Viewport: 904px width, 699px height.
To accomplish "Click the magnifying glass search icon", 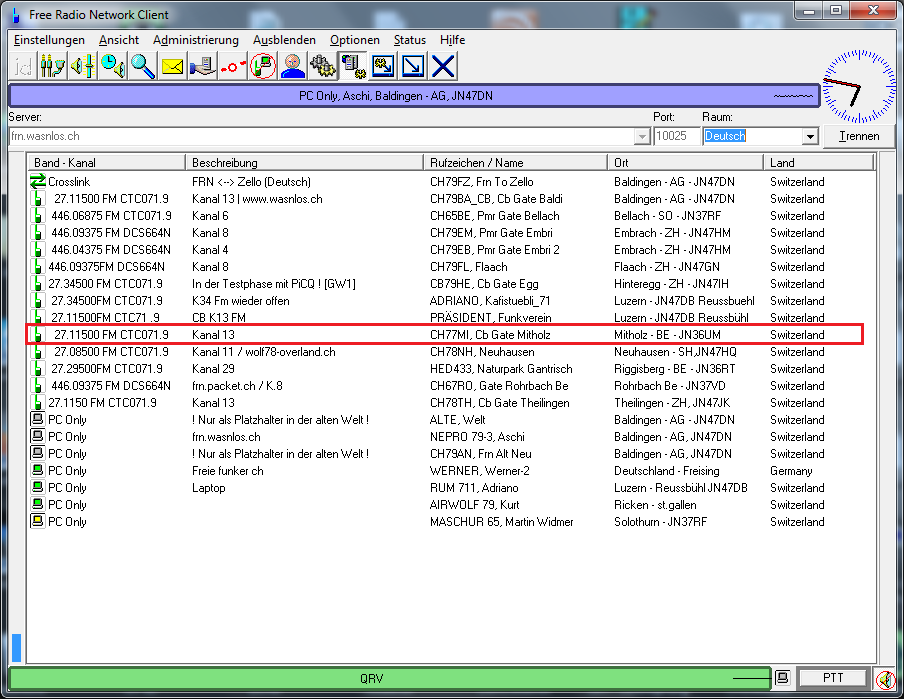I will pos(142,66).
